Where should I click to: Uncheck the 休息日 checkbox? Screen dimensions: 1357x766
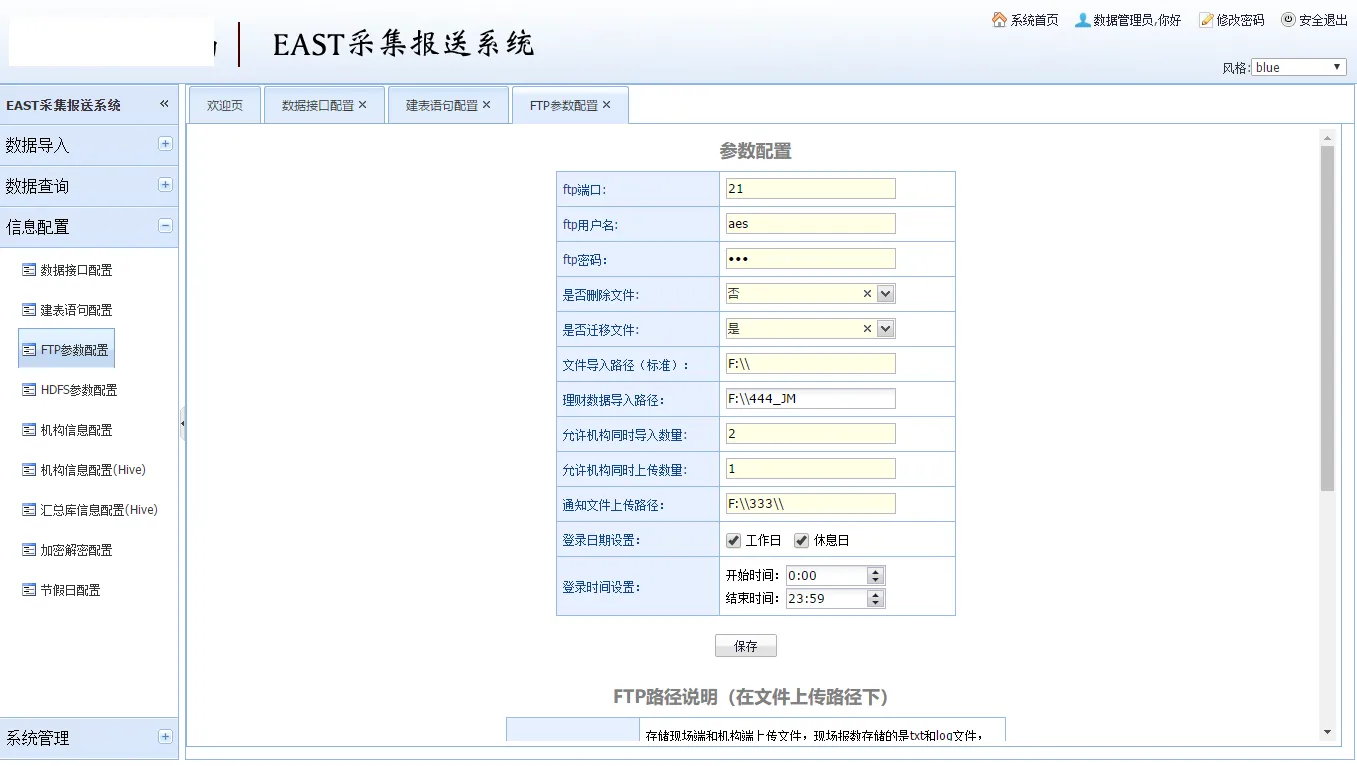[801, 541]
